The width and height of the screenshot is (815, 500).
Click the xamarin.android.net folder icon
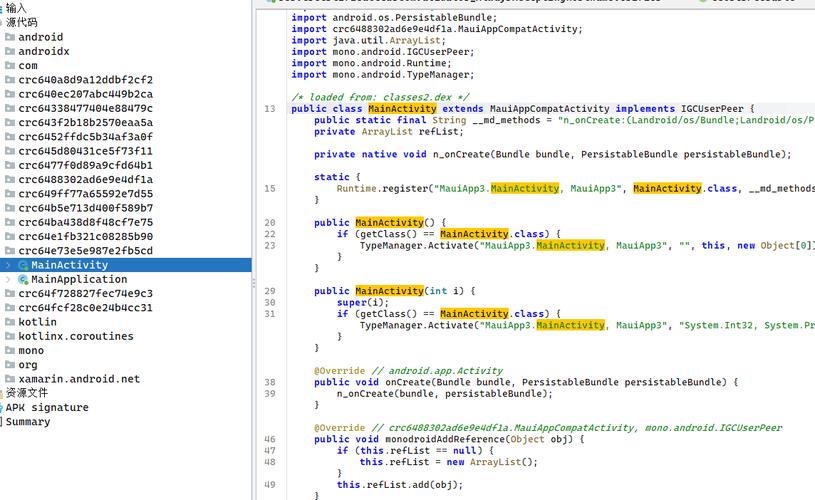10,380
